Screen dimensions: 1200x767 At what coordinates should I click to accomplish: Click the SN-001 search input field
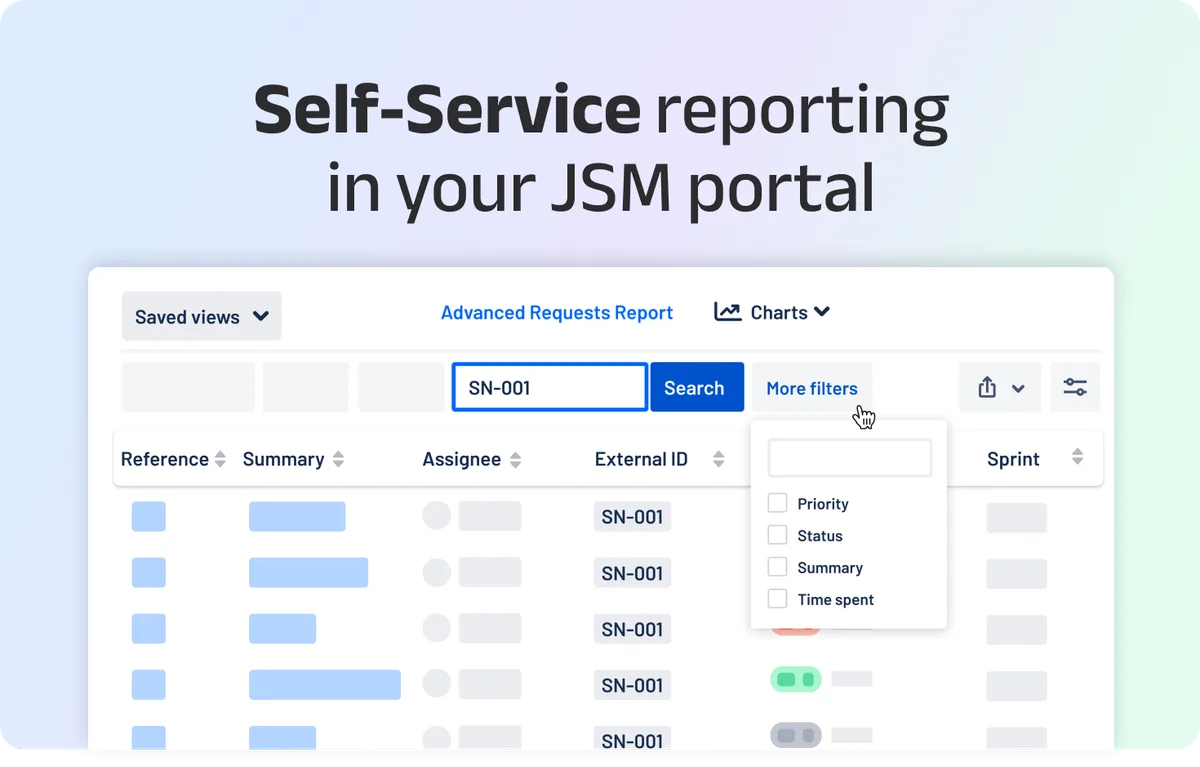[550, 387]
